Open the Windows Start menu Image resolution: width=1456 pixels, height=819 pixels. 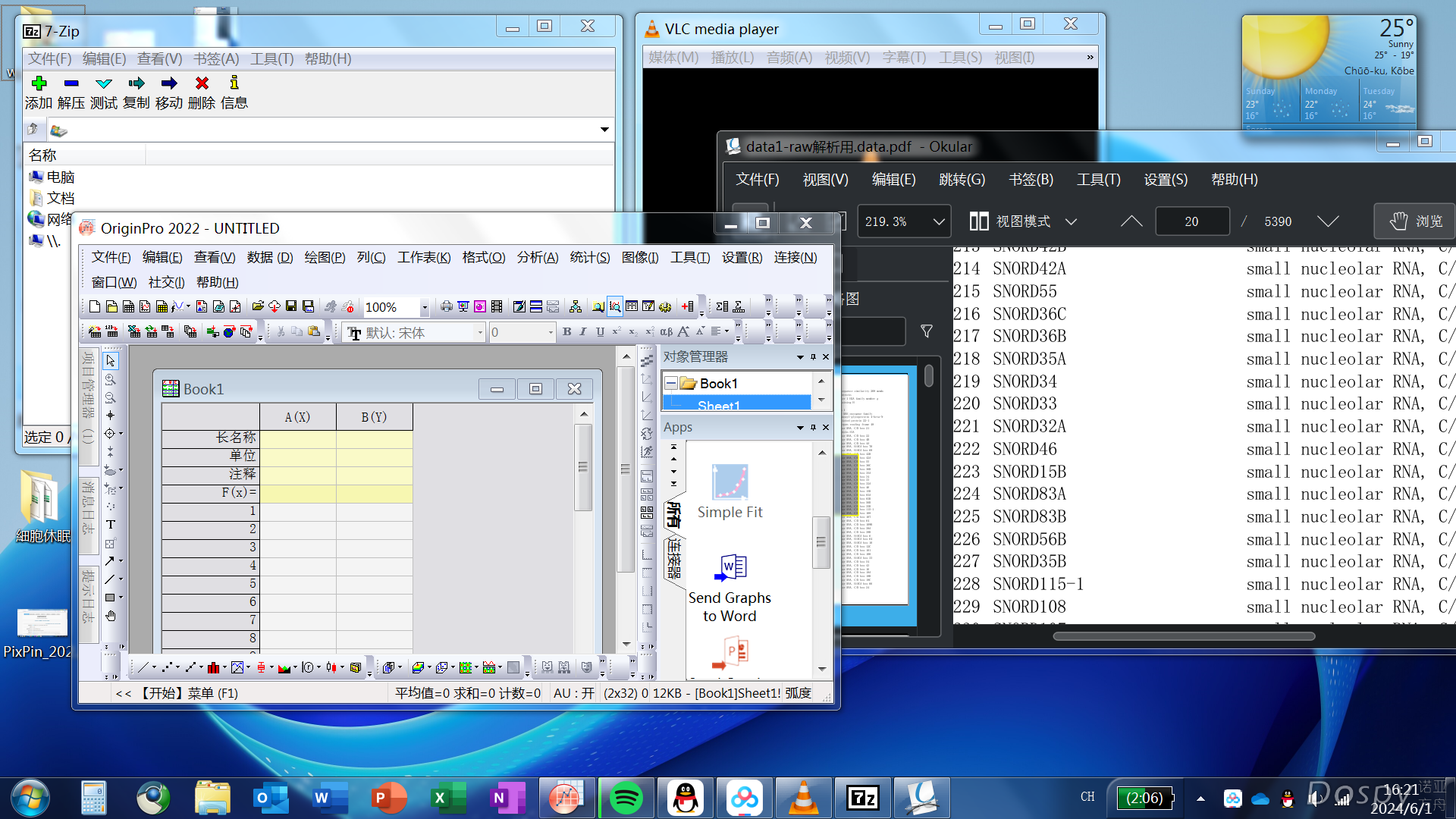coord(30,798)
